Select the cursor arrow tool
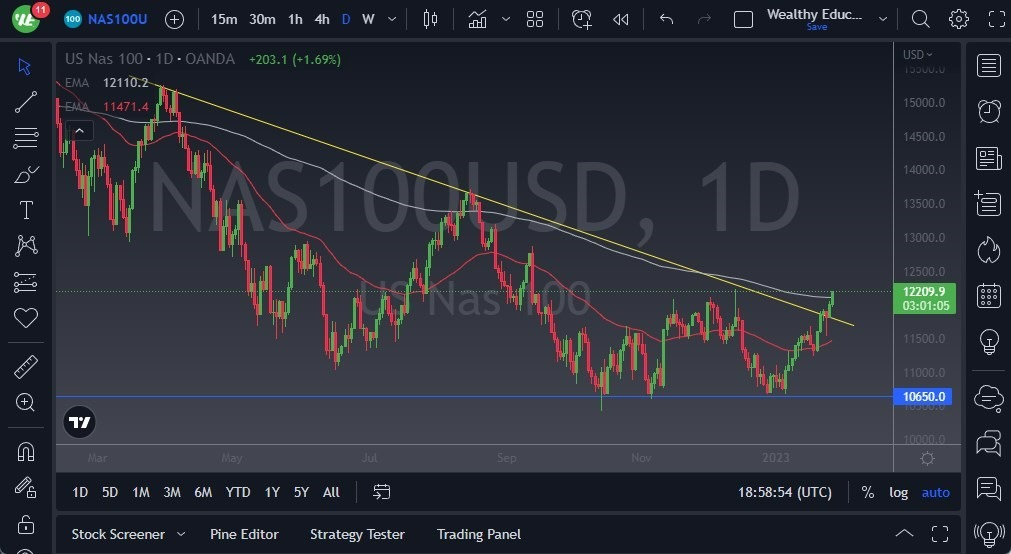Image resolution: width=1011 pixels, height=554 pixels. pyautogui.click(x=25, y=66)
